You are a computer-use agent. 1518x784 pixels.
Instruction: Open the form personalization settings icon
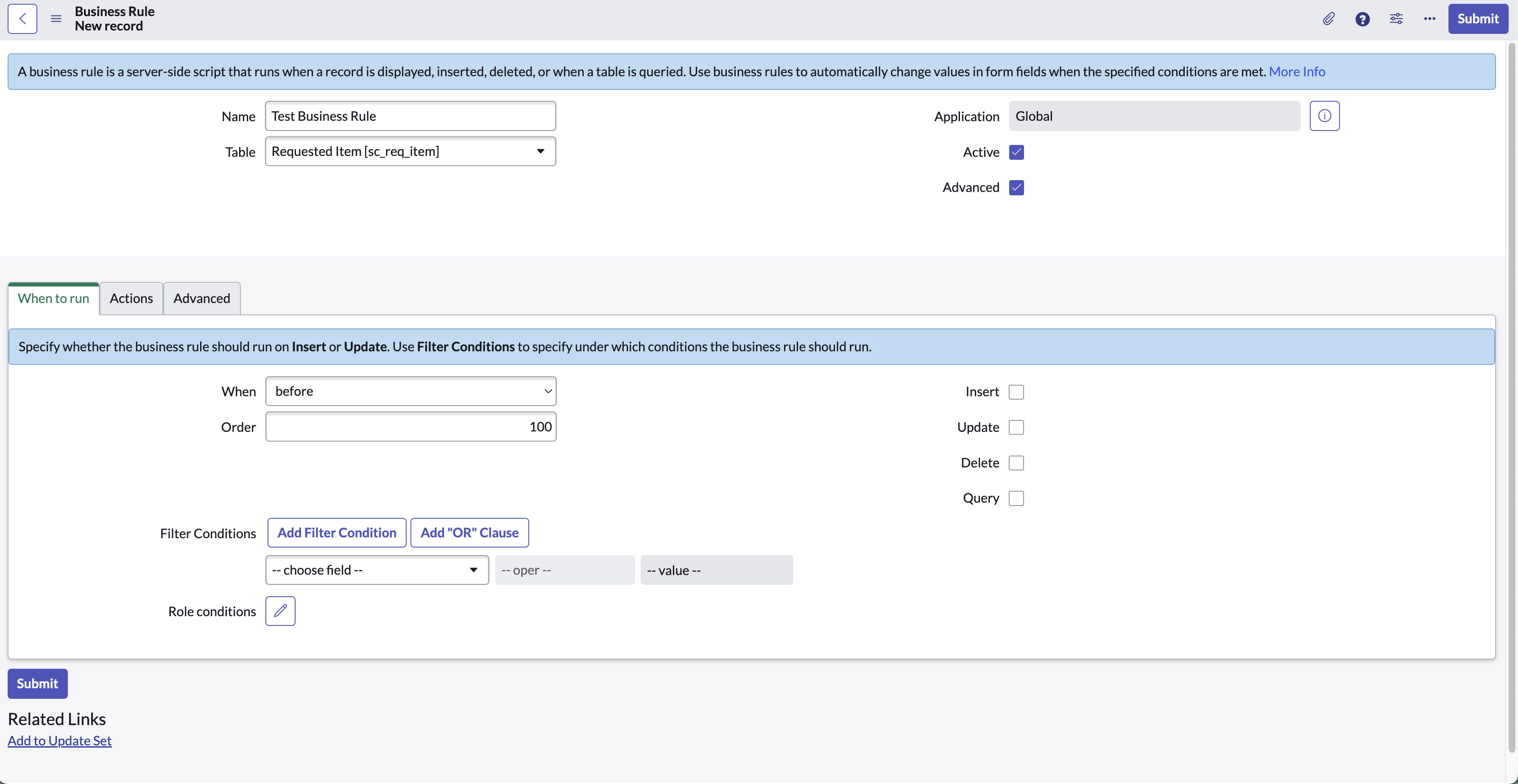click(x=1396, y=18)
